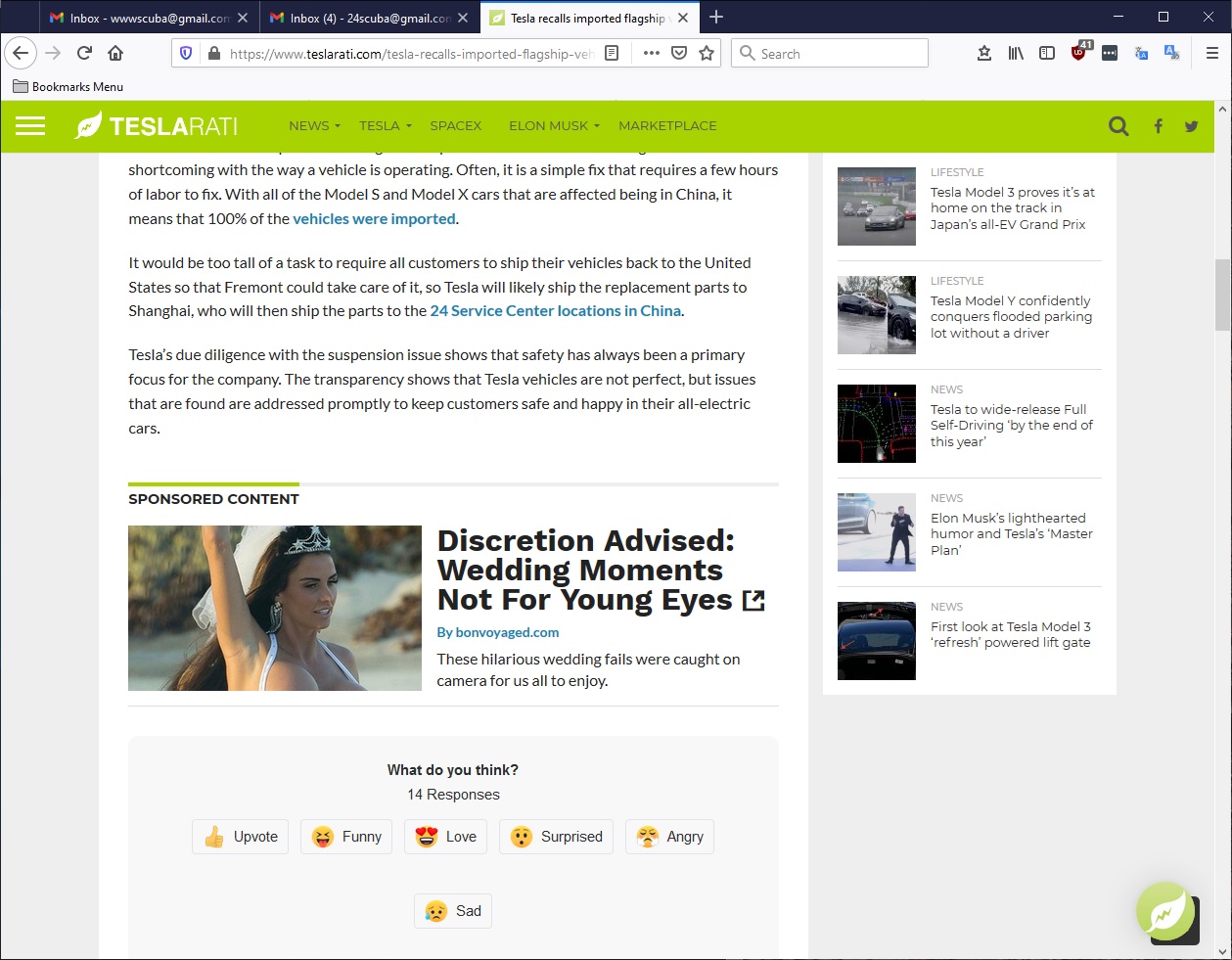Open Firefox application hamburger menu

pos(1211,53)
